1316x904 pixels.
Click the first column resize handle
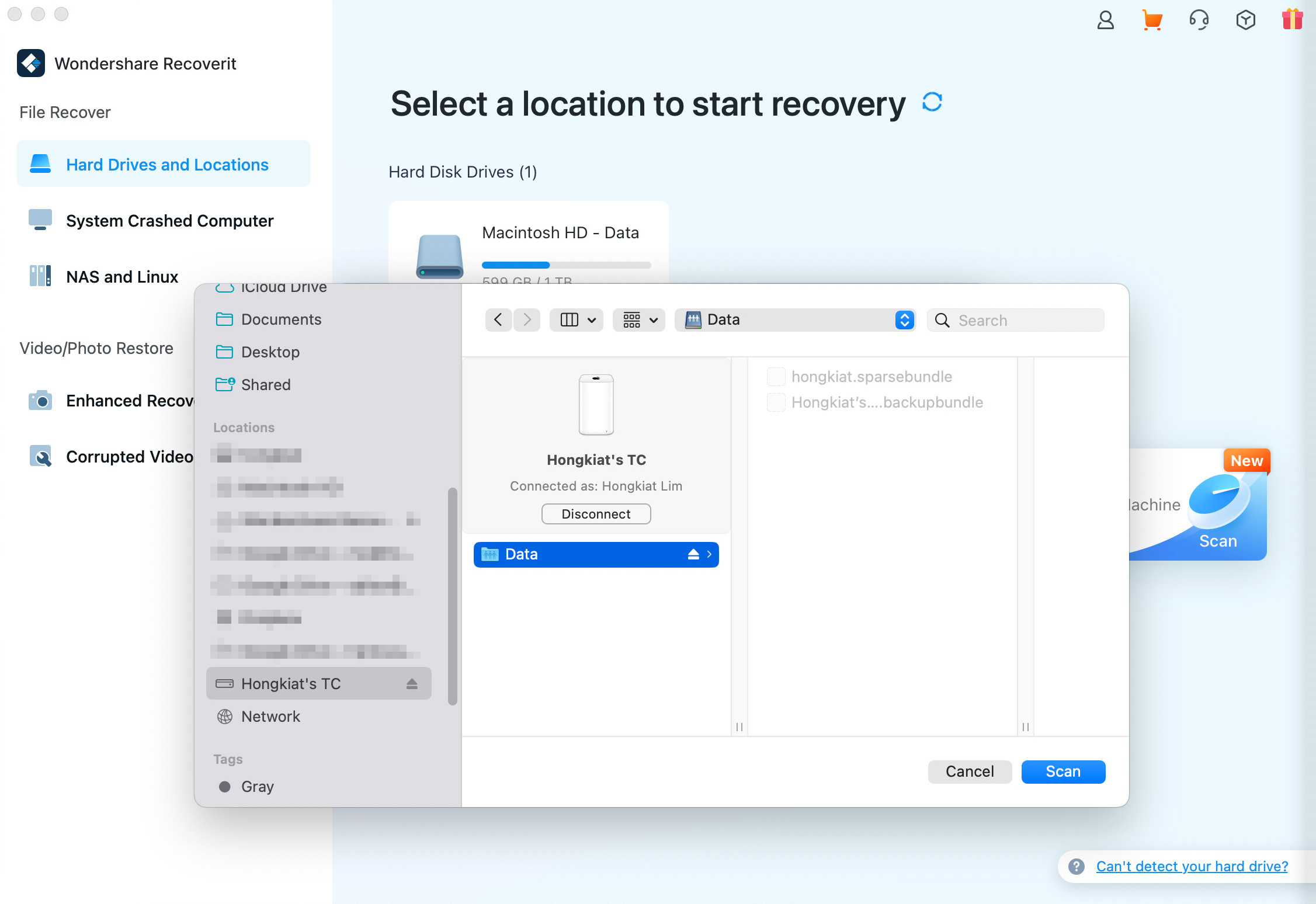click(x=739, y=726)
